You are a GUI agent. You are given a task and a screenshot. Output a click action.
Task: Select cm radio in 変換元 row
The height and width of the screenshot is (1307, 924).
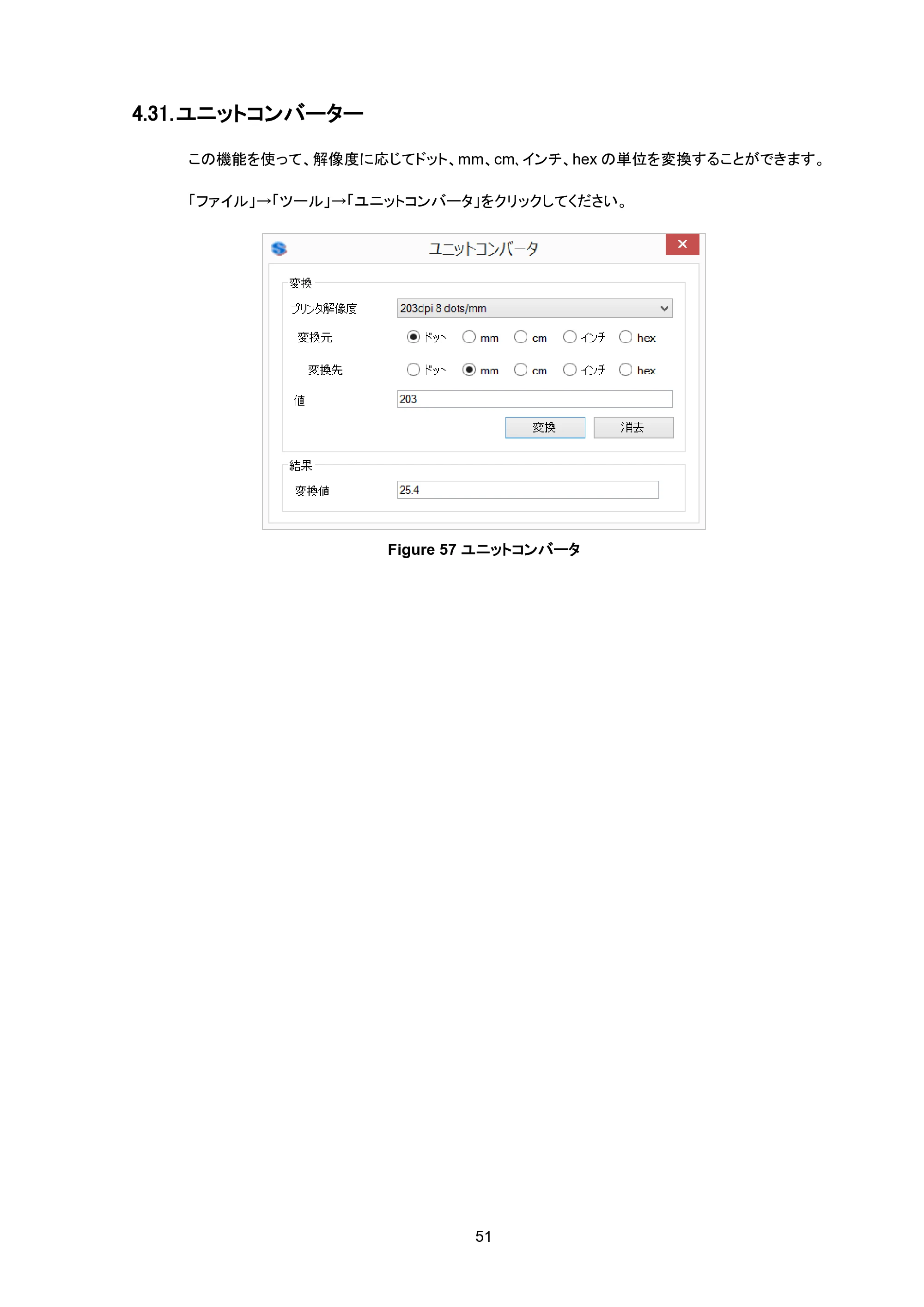[x=520, y=337]
